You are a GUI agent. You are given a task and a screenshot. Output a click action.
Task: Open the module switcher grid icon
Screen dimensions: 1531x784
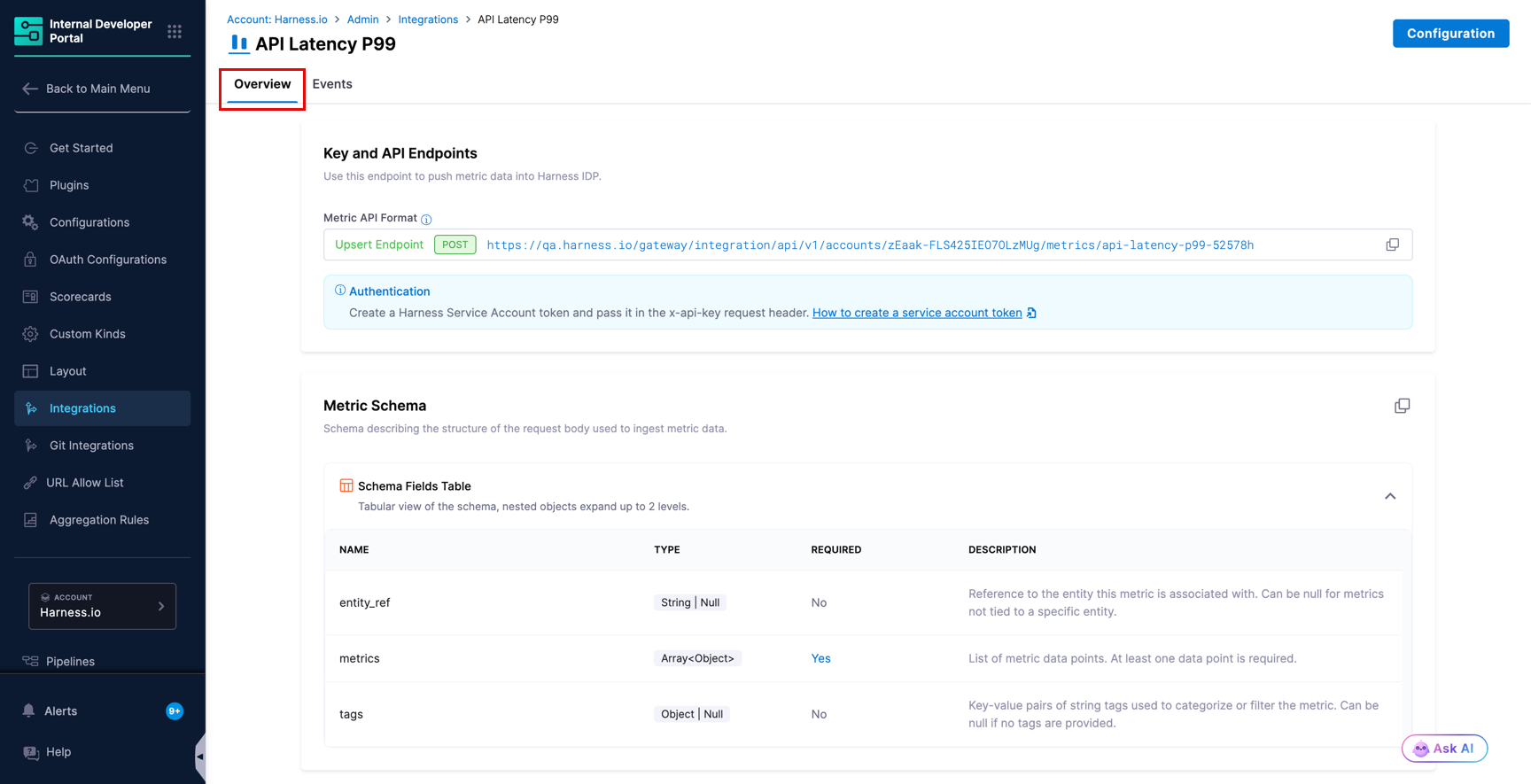175,32
